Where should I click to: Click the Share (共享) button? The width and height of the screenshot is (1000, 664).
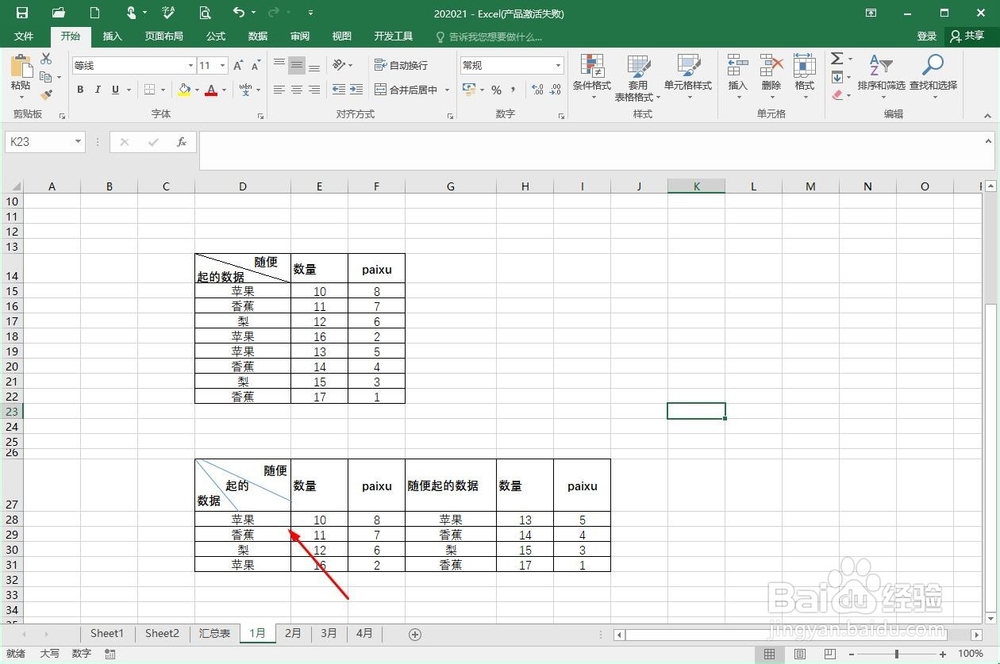[x=967, y=36]
